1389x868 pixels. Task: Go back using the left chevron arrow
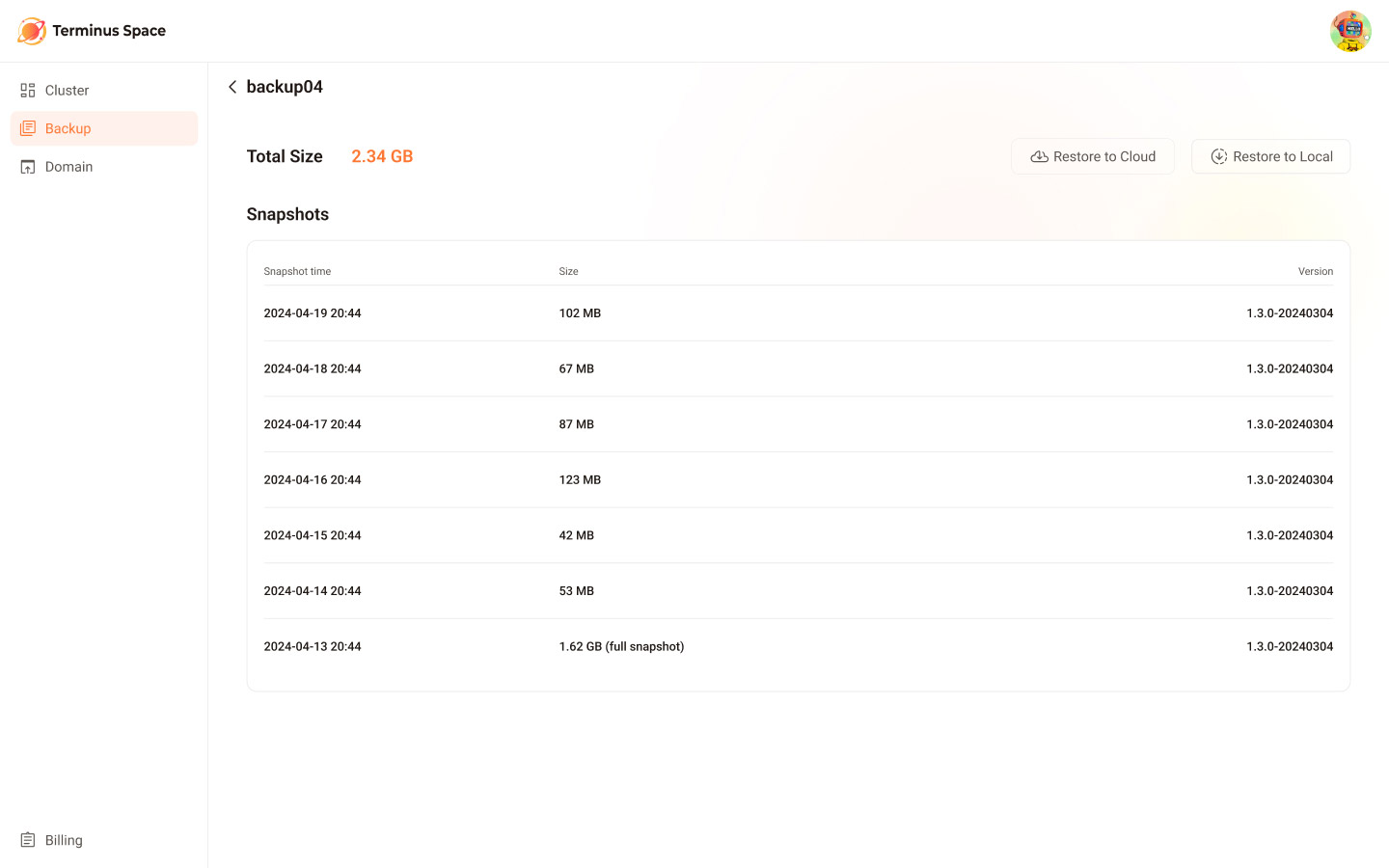(232, 87)
